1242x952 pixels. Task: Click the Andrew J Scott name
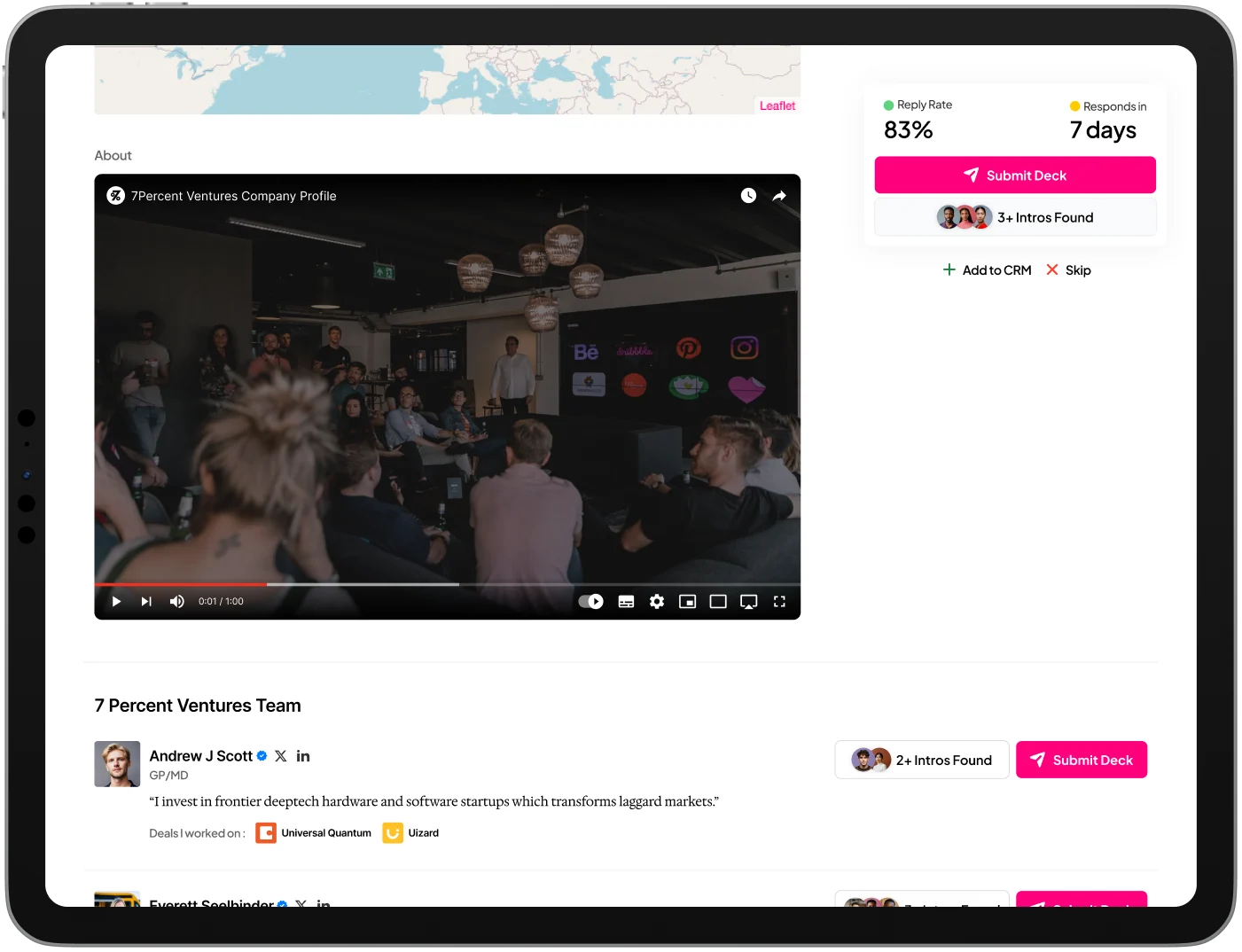(200, 756)
